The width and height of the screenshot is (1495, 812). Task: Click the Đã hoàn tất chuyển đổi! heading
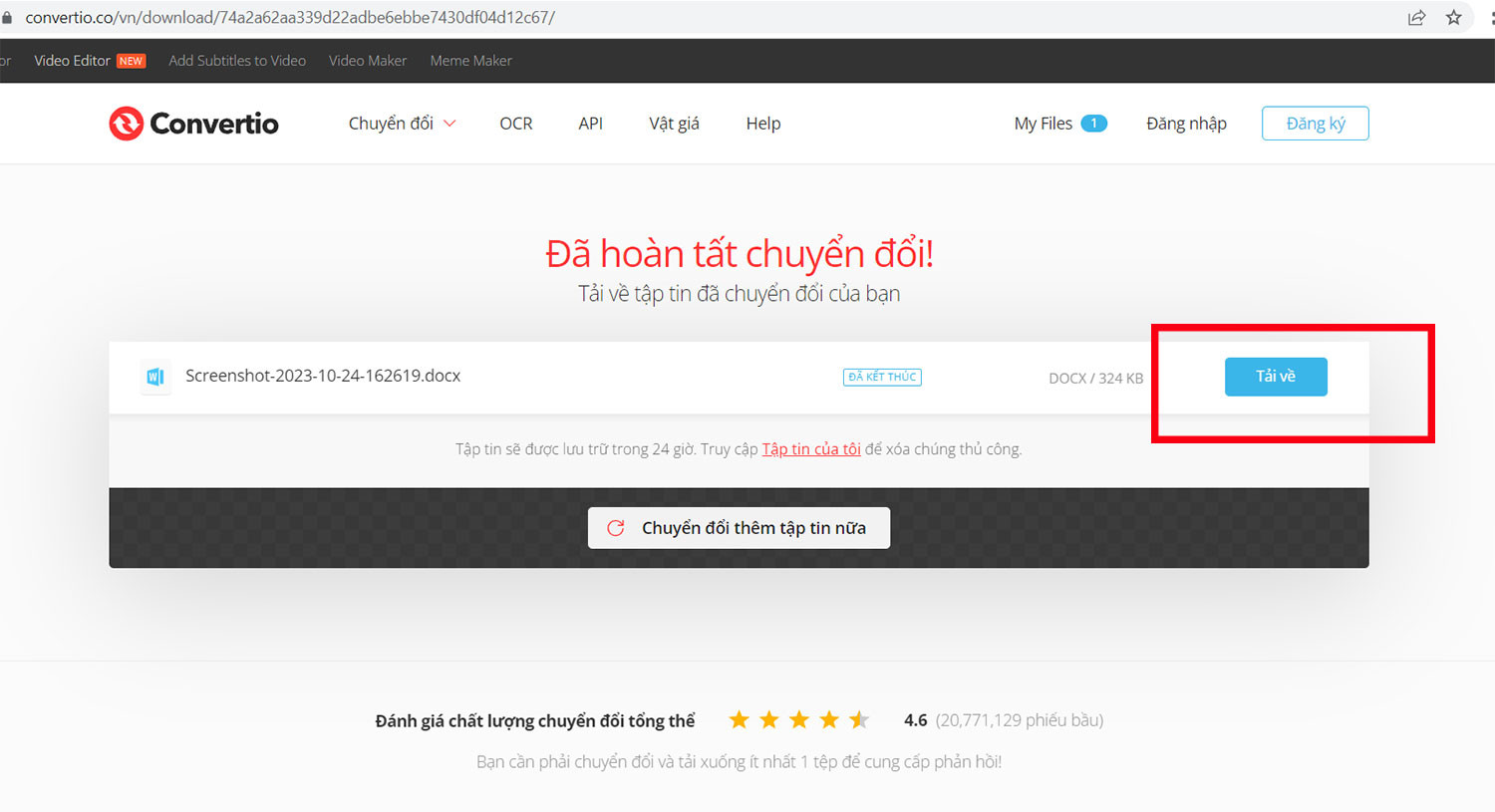(740, 254)
